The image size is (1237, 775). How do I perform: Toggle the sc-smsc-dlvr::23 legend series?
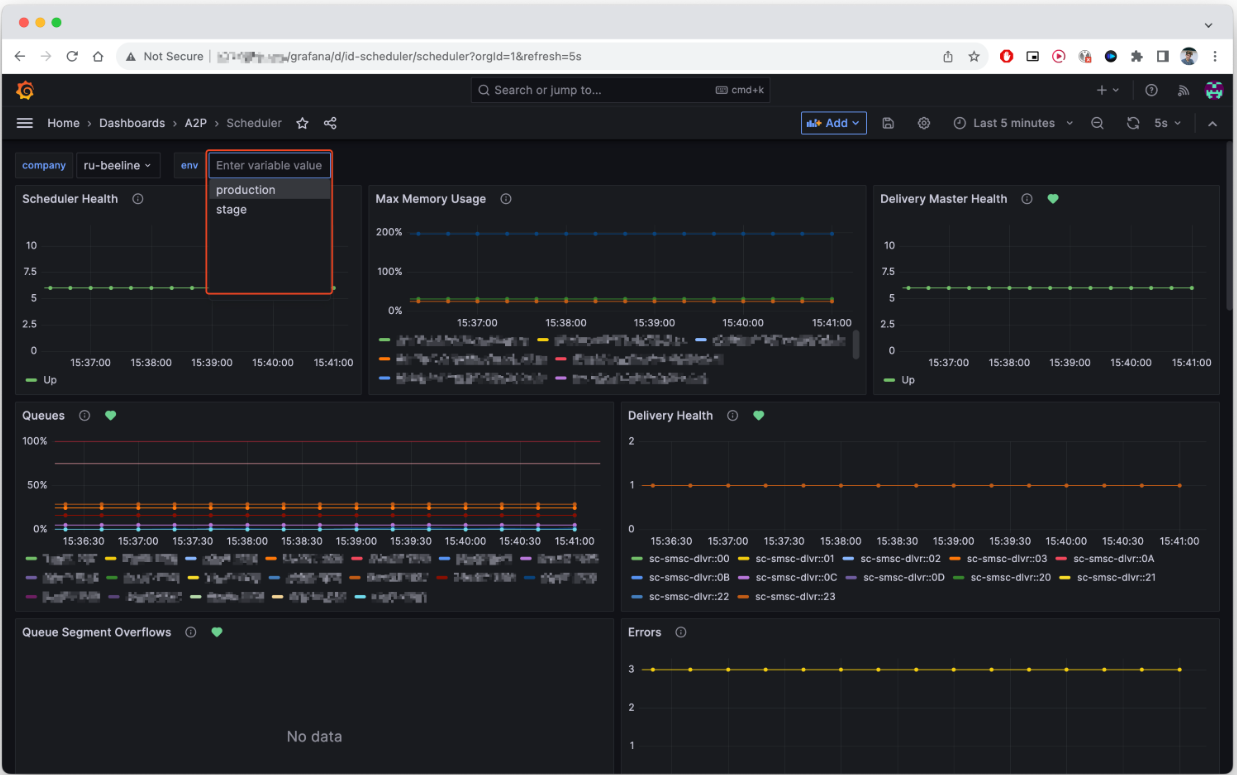(795, 597)
